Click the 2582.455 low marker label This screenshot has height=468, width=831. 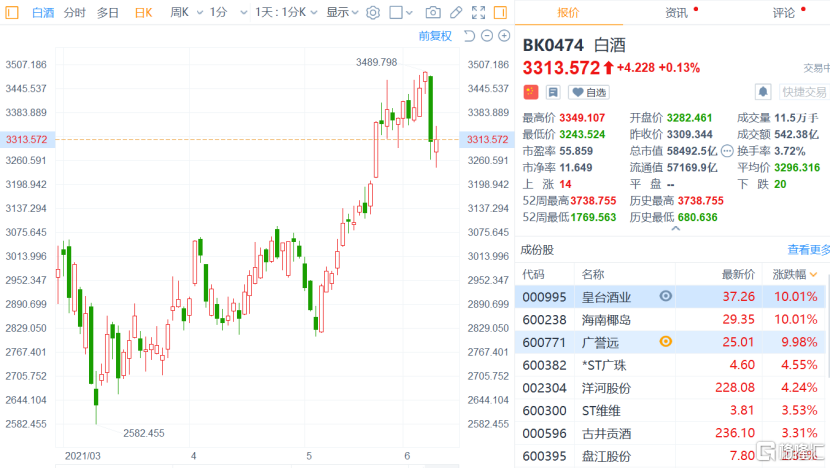click(144, 433)
